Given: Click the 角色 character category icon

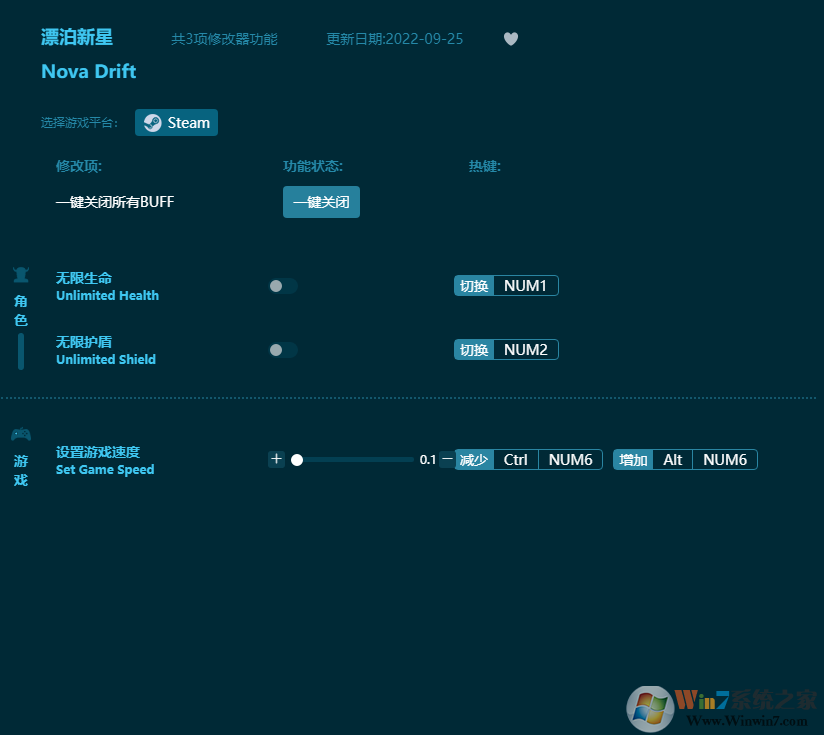Looking at the screenshot, I should click(21, 274).
